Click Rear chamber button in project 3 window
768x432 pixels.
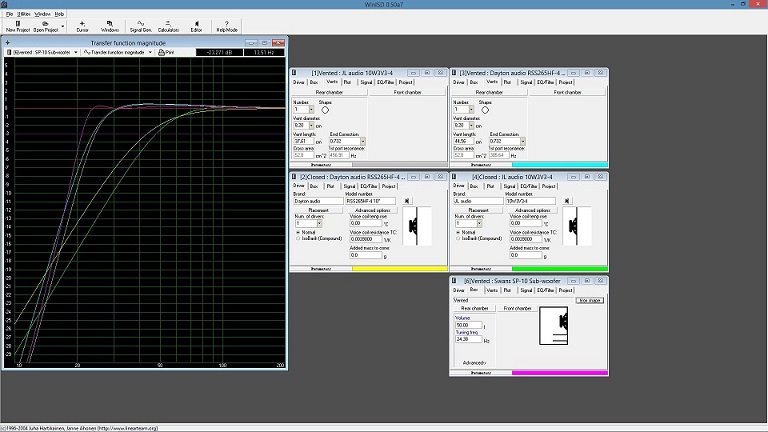tap(489, 92)
